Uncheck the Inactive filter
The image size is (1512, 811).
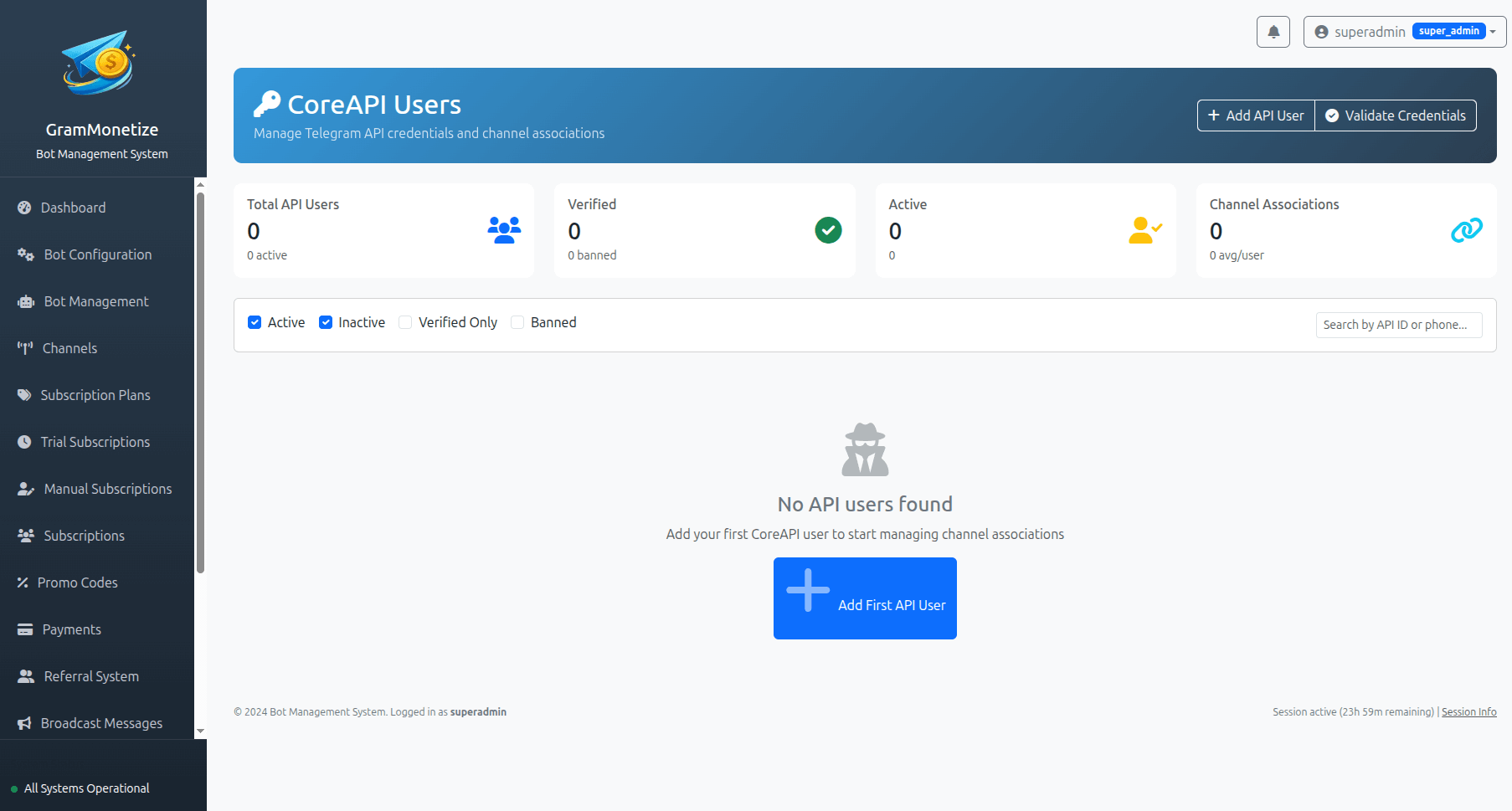(x=326, y=321)
